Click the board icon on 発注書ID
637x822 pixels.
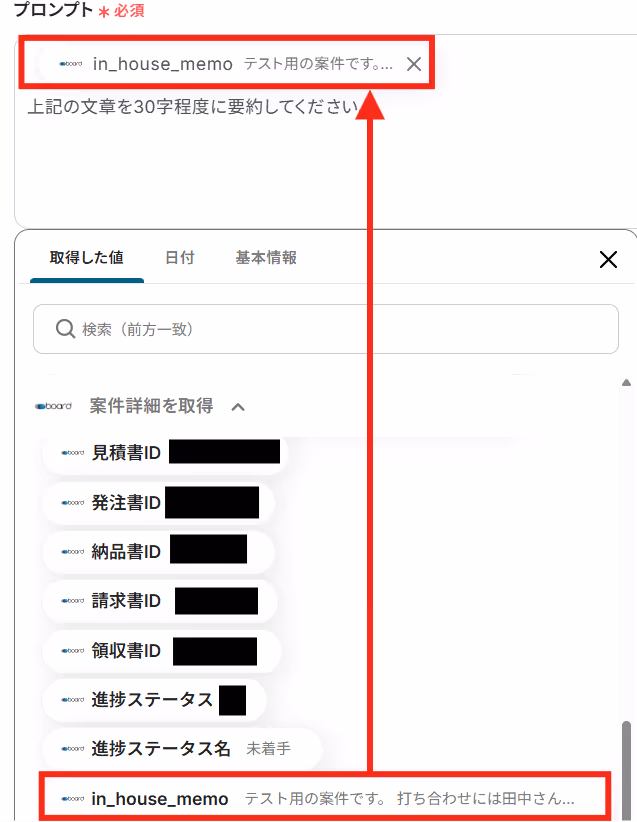coord(72,502)
